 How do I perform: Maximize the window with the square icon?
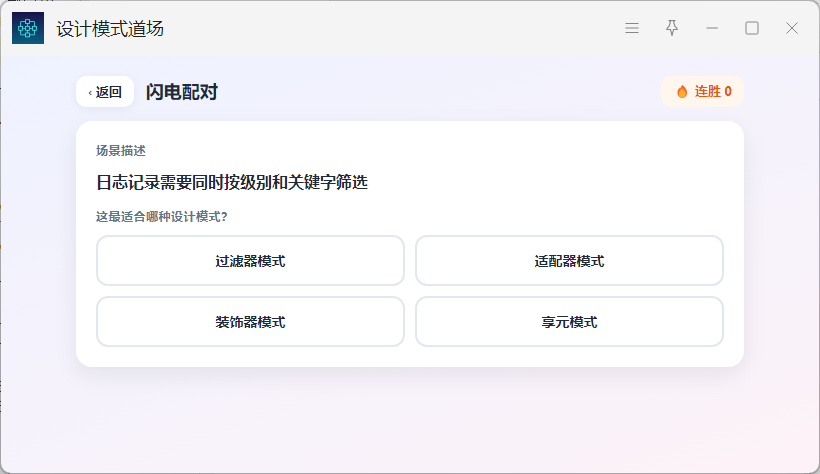(x=752, y=28)
